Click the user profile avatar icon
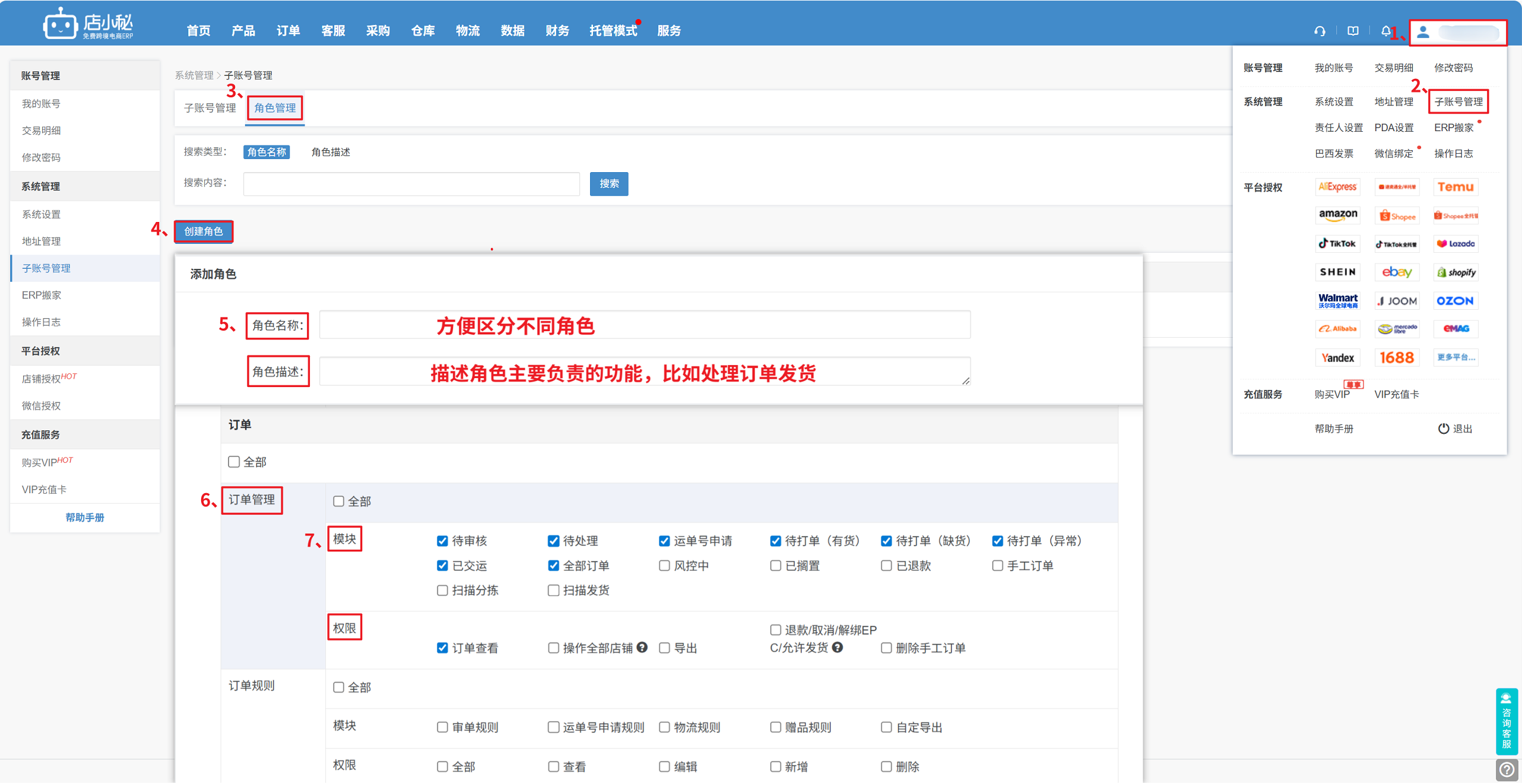Image resolution: width=1522 pixels, height=784 pixels. tap(1423, 32)
